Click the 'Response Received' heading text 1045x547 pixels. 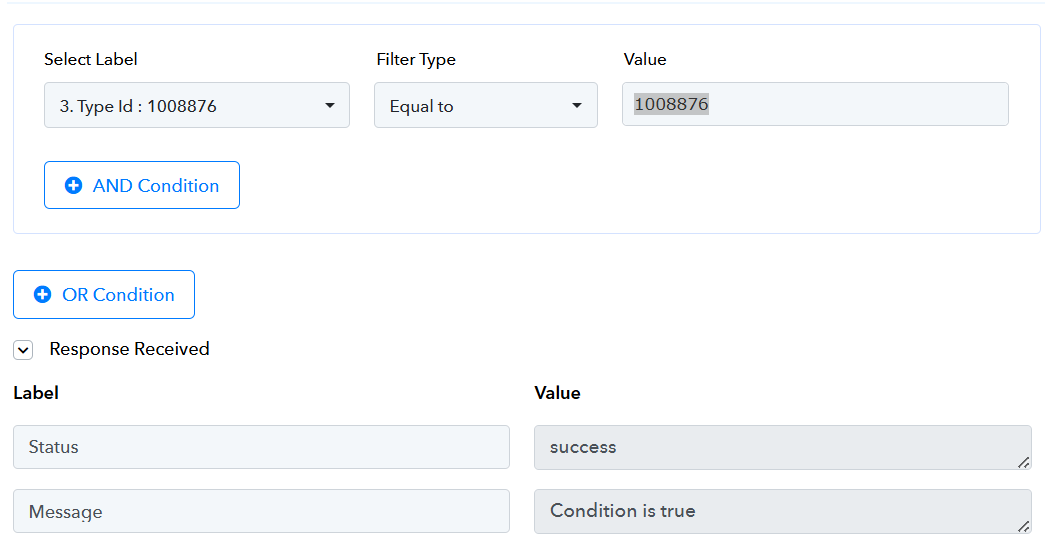129,349
